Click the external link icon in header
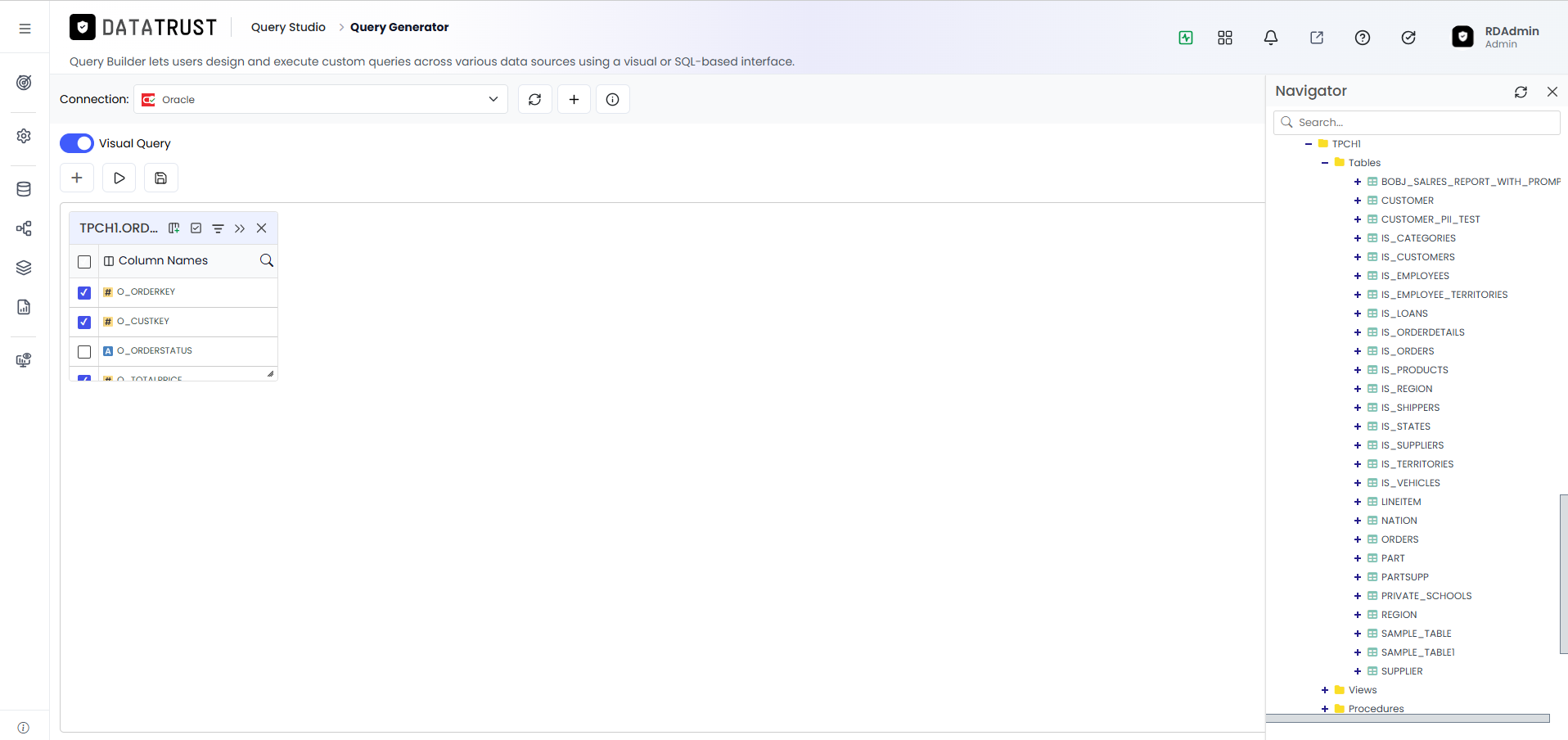1568x740 pixels. click(x=1317, y=38)
